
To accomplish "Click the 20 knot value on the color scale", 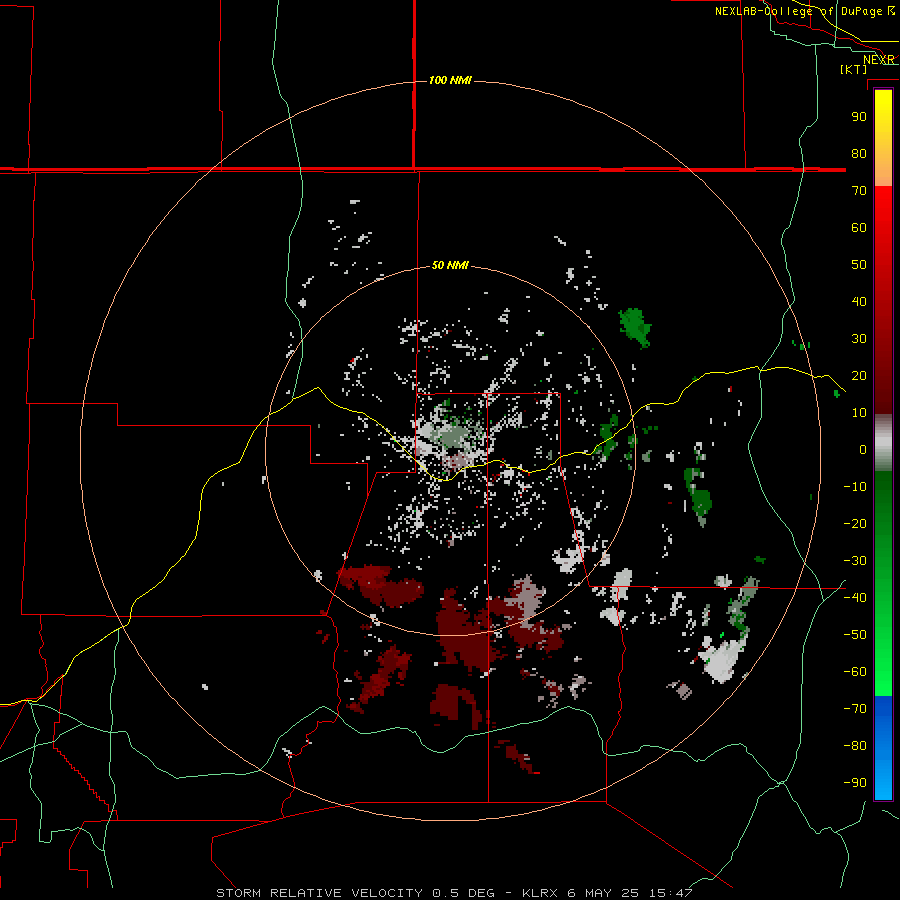I will click(x=859, y=375).
